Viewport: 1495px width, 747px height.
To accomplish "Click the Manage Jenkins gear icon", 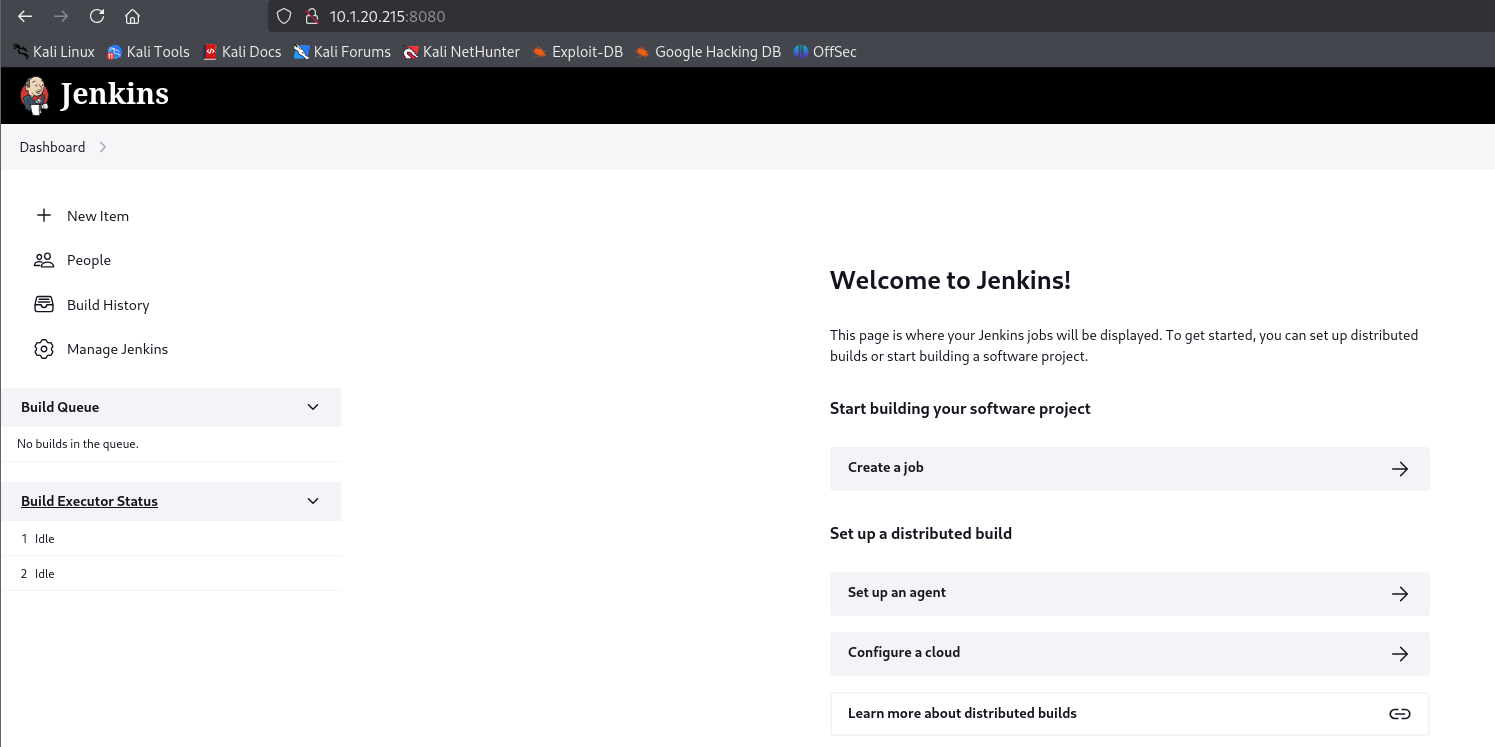I will pyautogui.click(x=44, y=349).
